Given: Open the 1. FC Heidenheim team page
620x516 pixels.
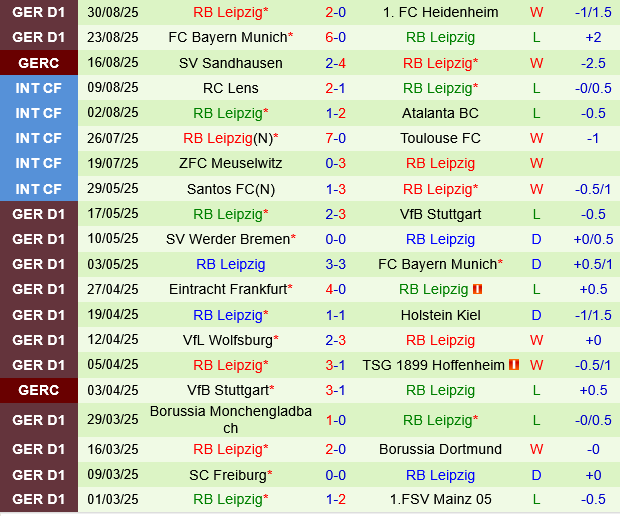Looking at the screenshot, I should tap(440, 12).
